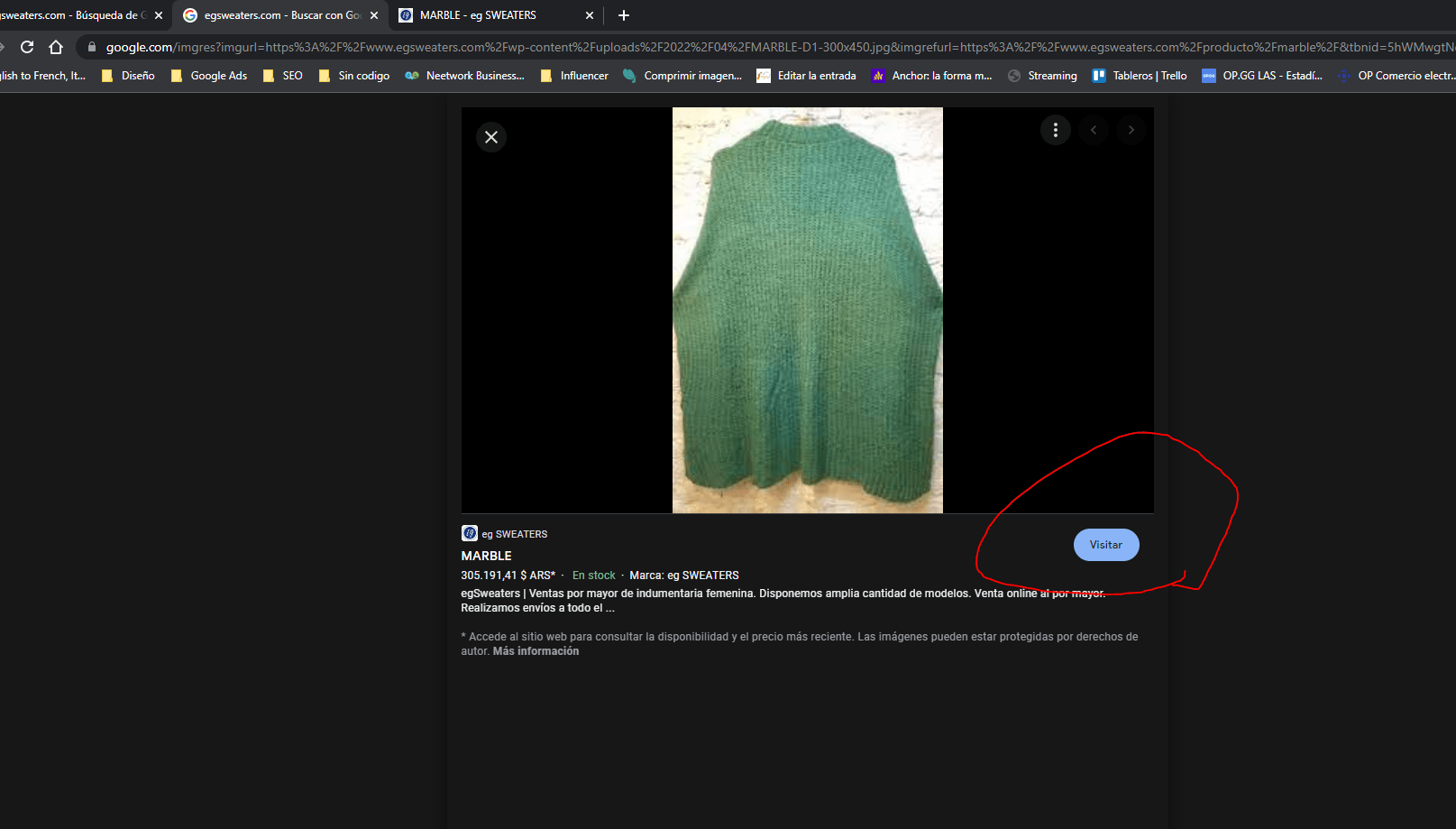The image size is (1456, 829).
Task: Click the OP Comercio electr... bookmark icon
Action: [x=1344, y=76]
